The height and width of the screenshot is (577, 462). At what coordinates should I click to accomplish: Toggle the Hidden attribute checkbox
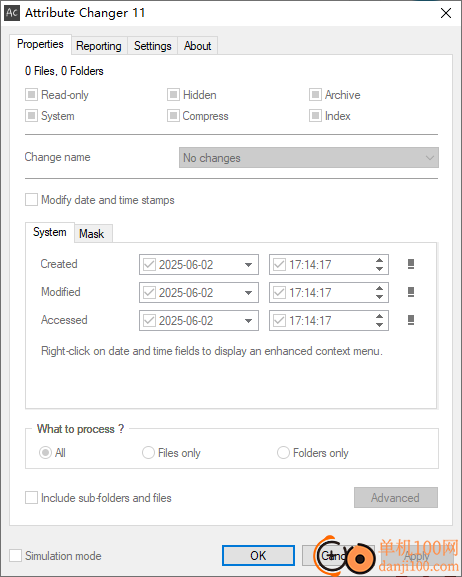(173, 95)
